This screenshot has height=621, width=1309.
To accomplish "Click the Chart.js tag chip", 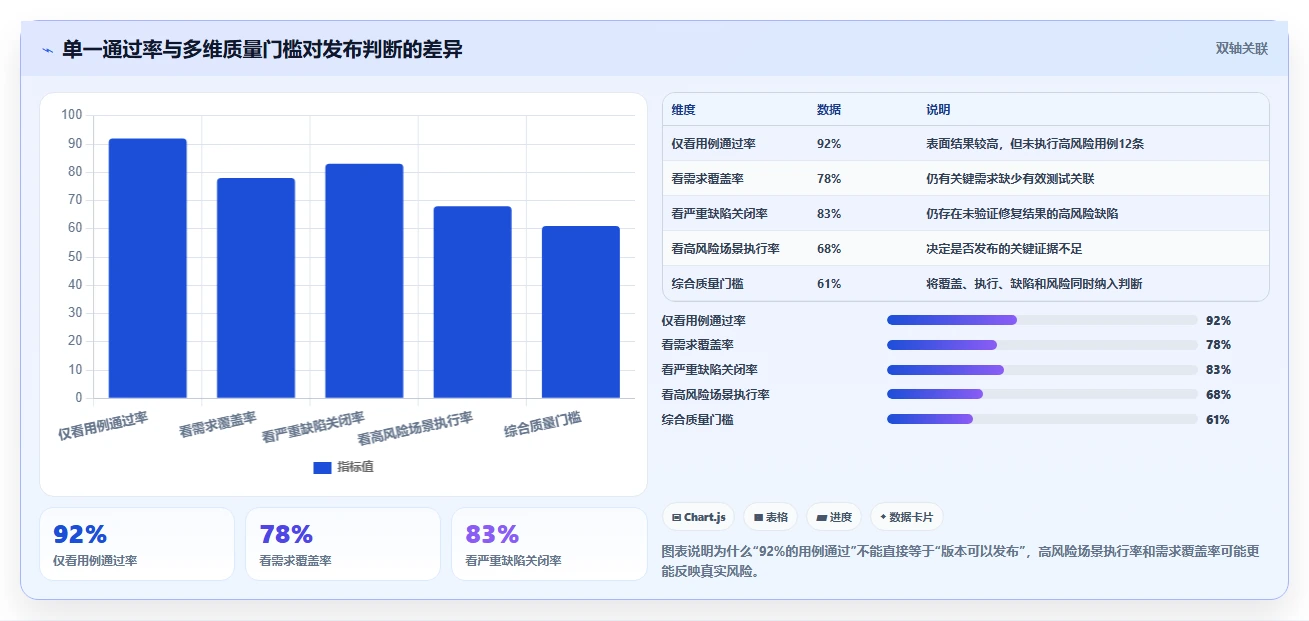I will tap(698, 517).
